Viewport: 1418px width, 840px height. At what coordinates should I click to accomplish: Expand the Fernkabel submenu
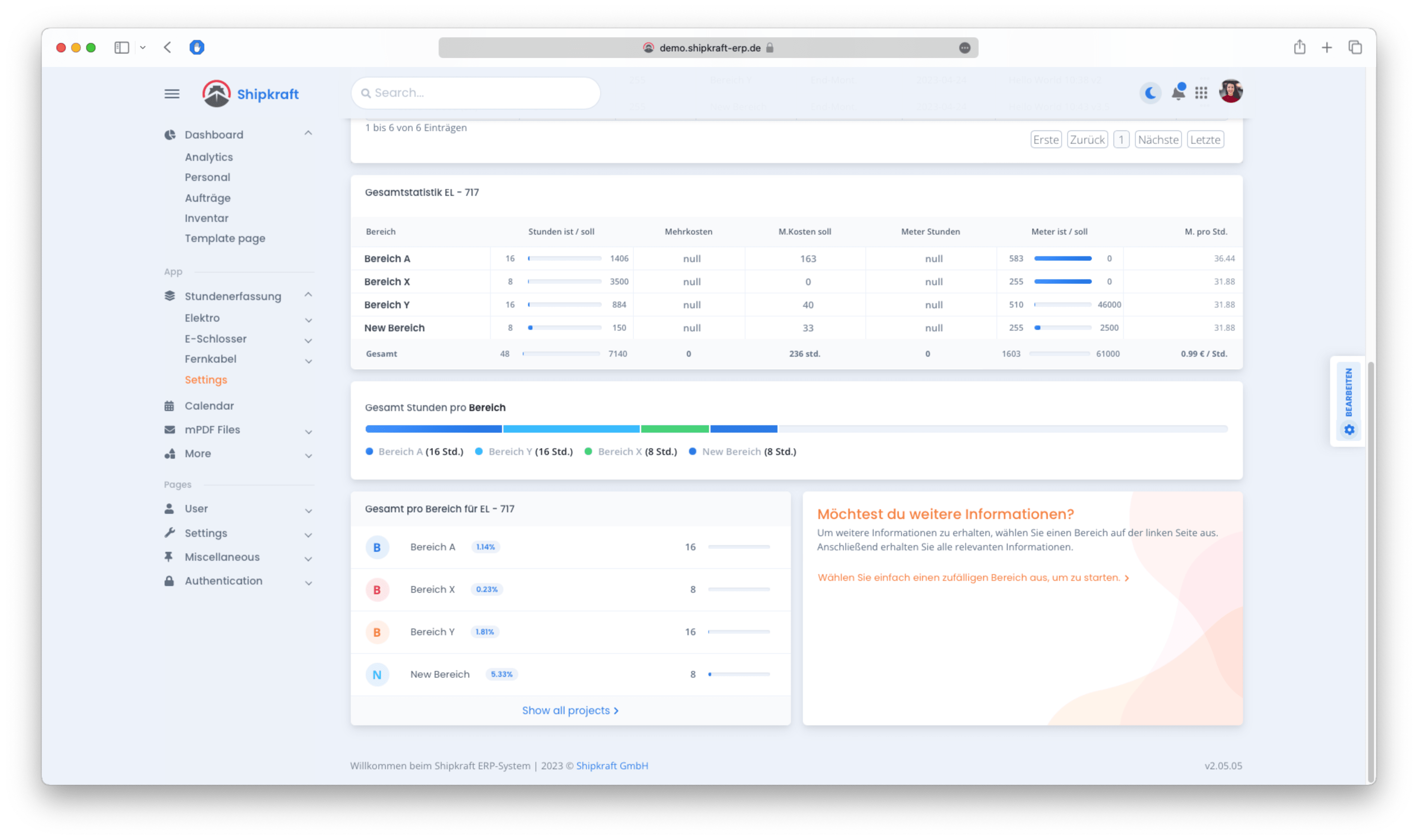coord(308,361)
